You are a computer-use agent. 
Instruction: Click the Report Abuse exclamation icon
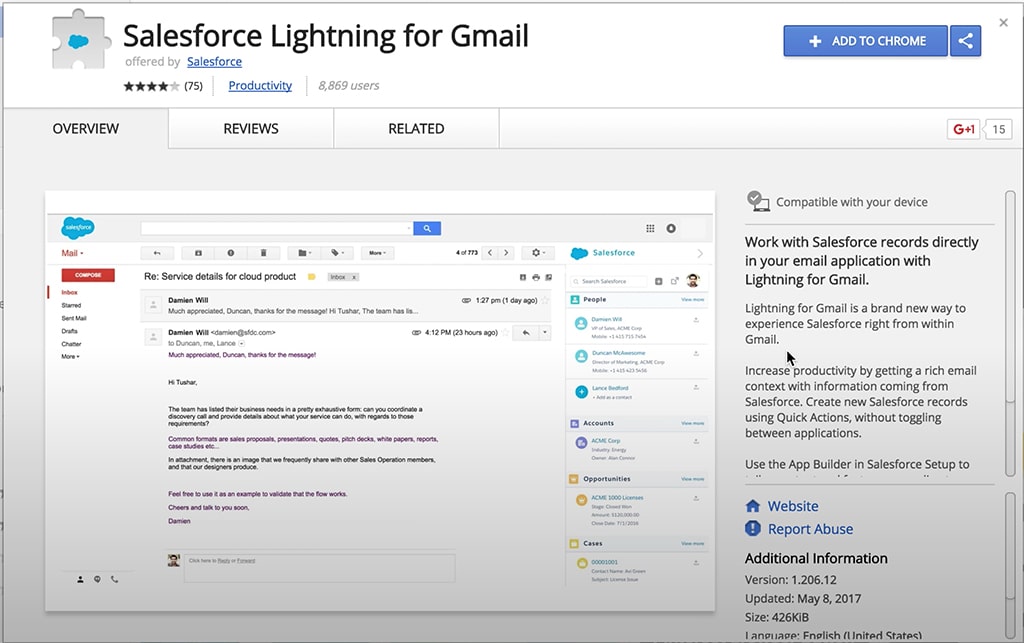753,528
